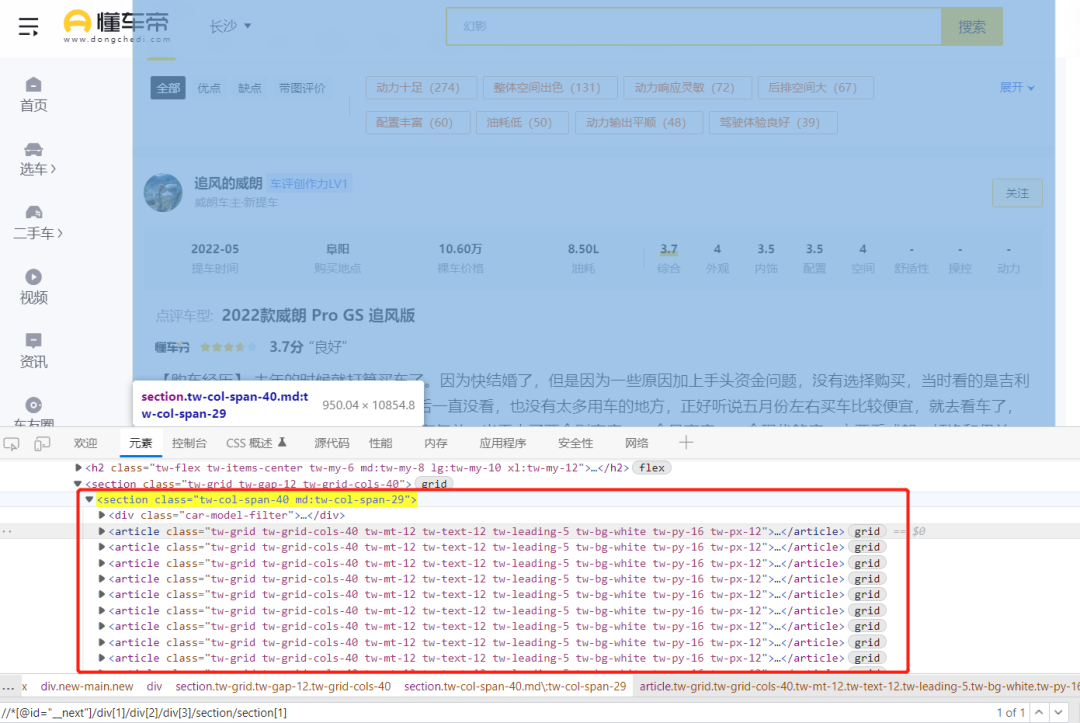Select breadcrumb section.tw-col-span-40.md\:tw-col-span-29

pos(515,687)
